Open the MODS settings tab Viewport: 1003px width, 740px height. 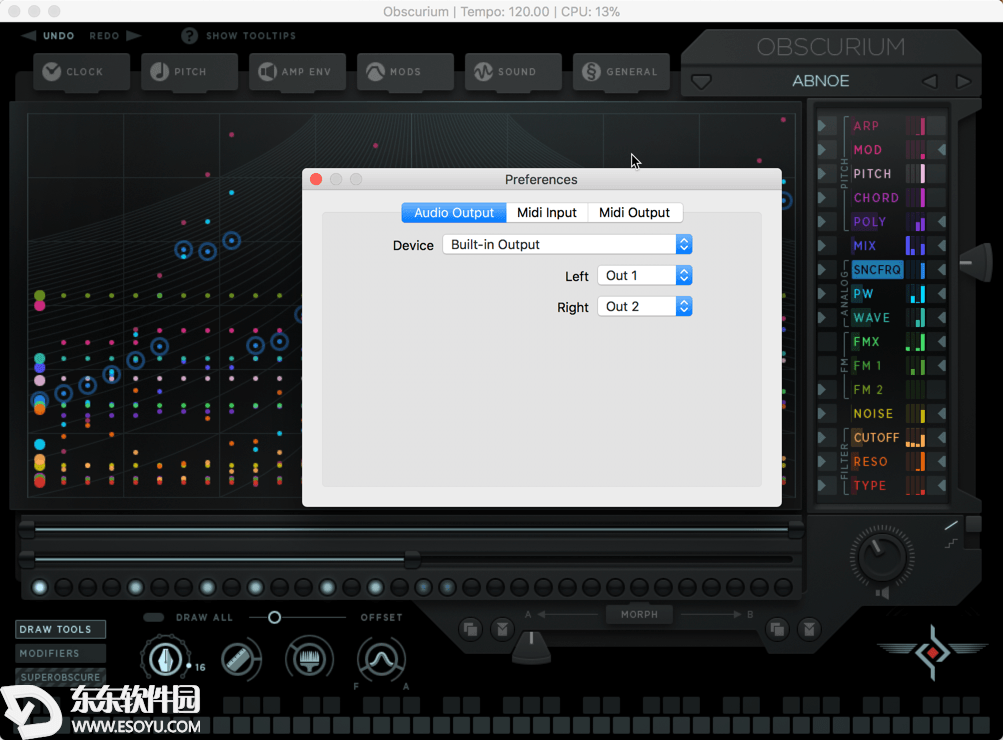pos(405,72)
